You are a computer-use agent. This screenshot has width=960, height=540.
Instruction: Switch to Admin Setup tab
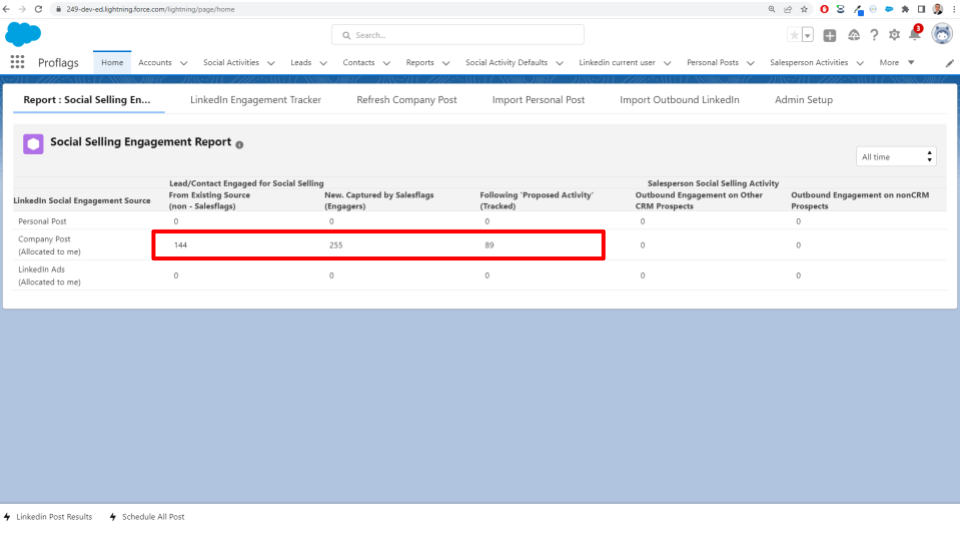point(804,100)
